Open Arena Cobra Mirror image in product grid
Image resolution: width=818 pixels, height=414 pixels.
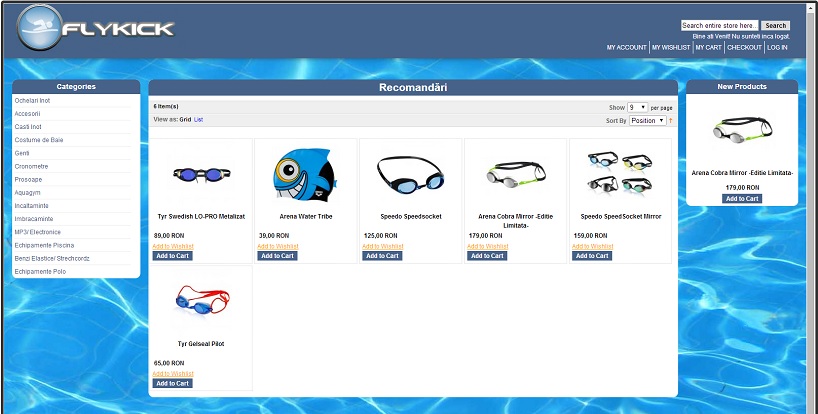tap(515, 174)
